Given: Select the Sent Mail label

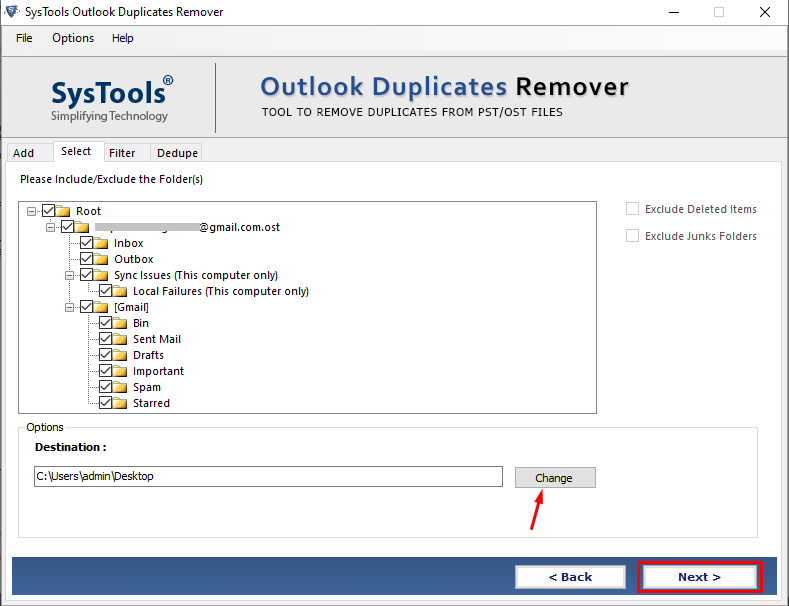Looking at the screenshot, I should [x=157, y=339].
